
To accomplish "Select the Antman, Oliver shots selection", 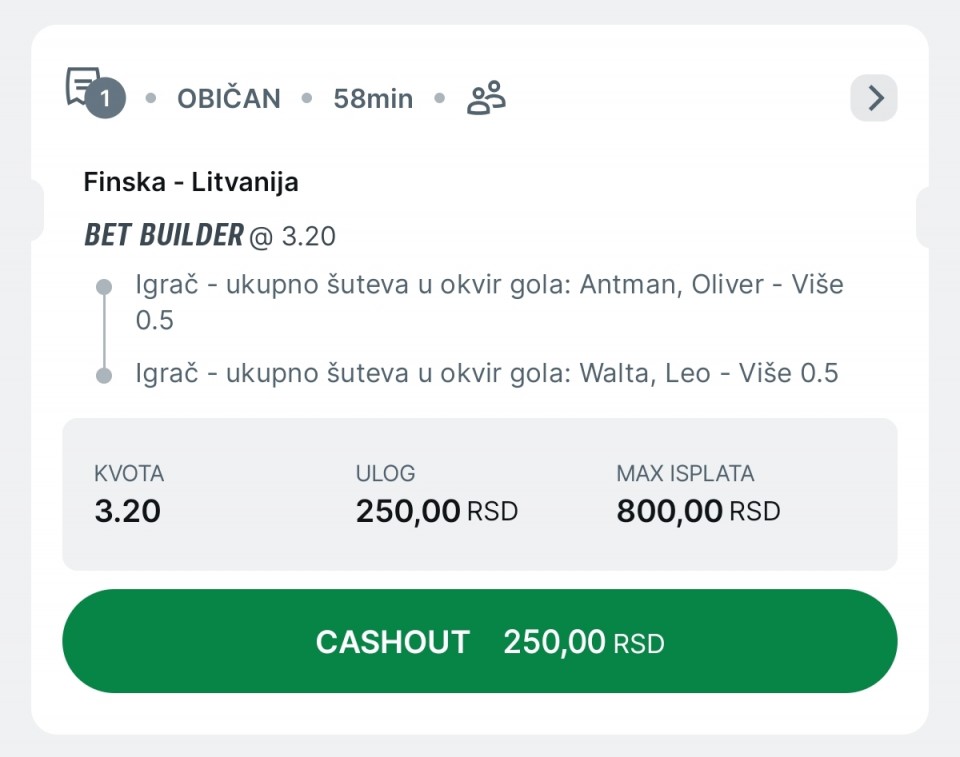I will [489, 302].
